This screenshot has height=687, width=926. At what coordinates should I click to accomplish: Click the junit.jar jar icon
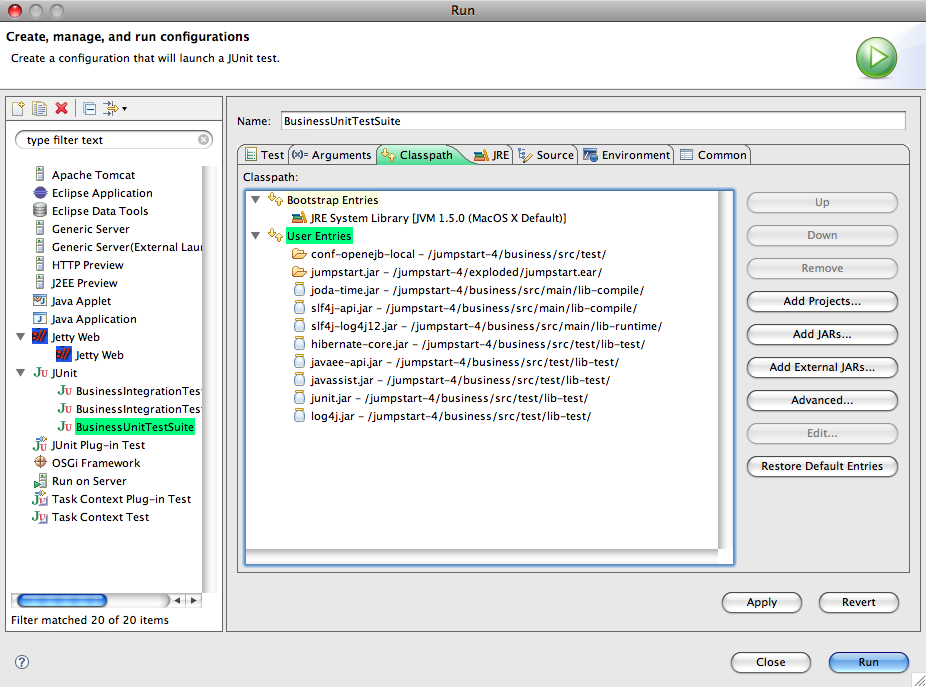[299, 398]
